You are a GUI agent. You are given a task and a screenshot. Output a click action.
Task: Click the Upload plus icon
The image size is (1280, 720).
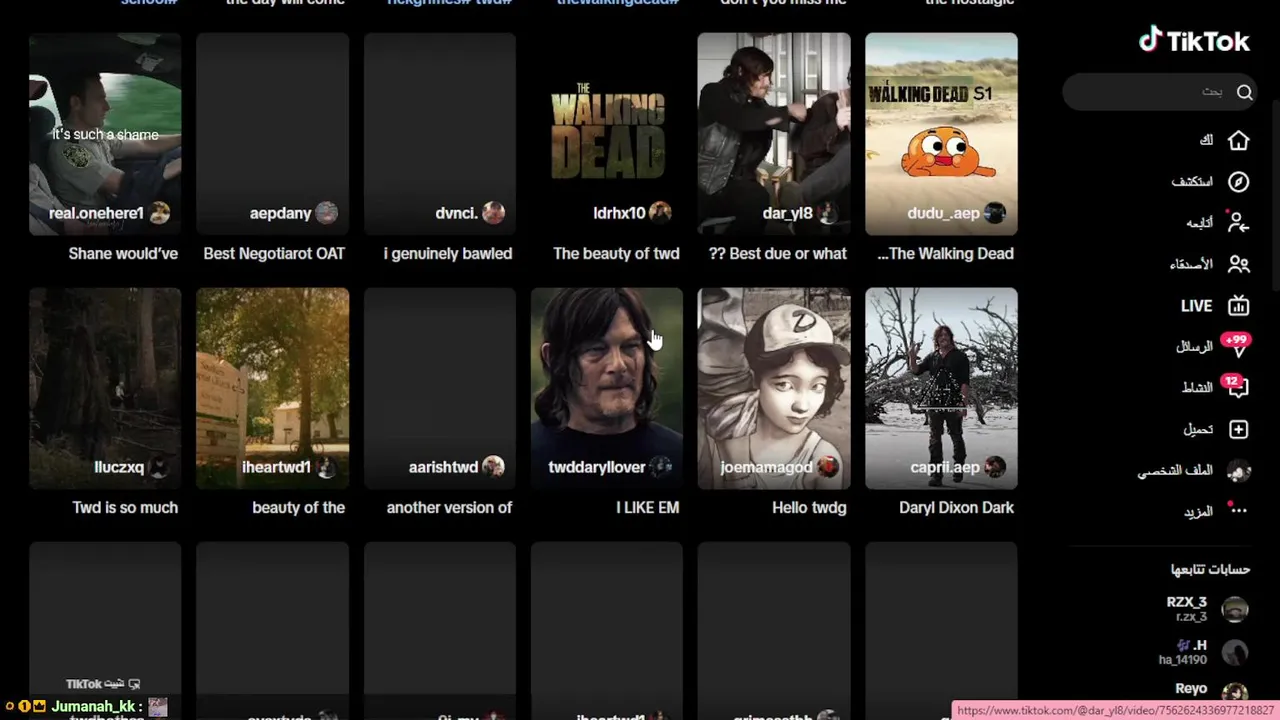coord(1238,429)
